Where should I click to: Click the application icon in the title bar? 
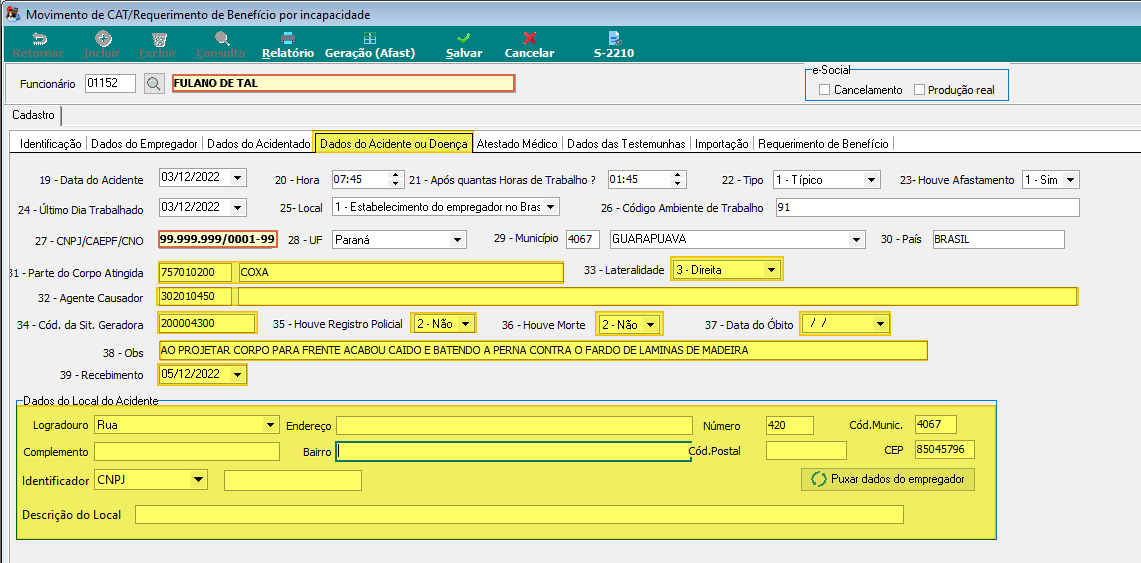[x=12, y=14]
